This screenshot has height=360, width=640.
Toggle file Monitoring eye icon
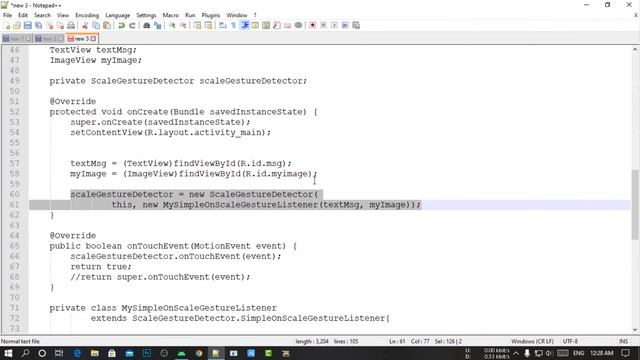pos(298,25)
